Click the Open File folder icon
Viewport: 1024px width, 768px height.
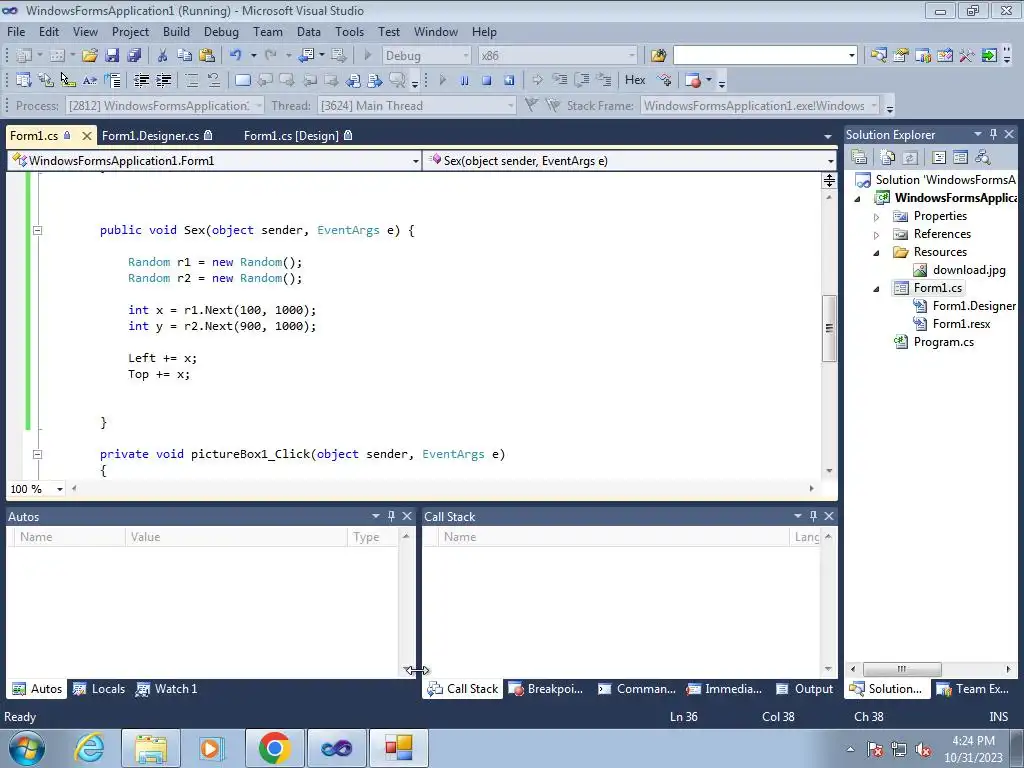pyautogui.click(x=89, y=56)
